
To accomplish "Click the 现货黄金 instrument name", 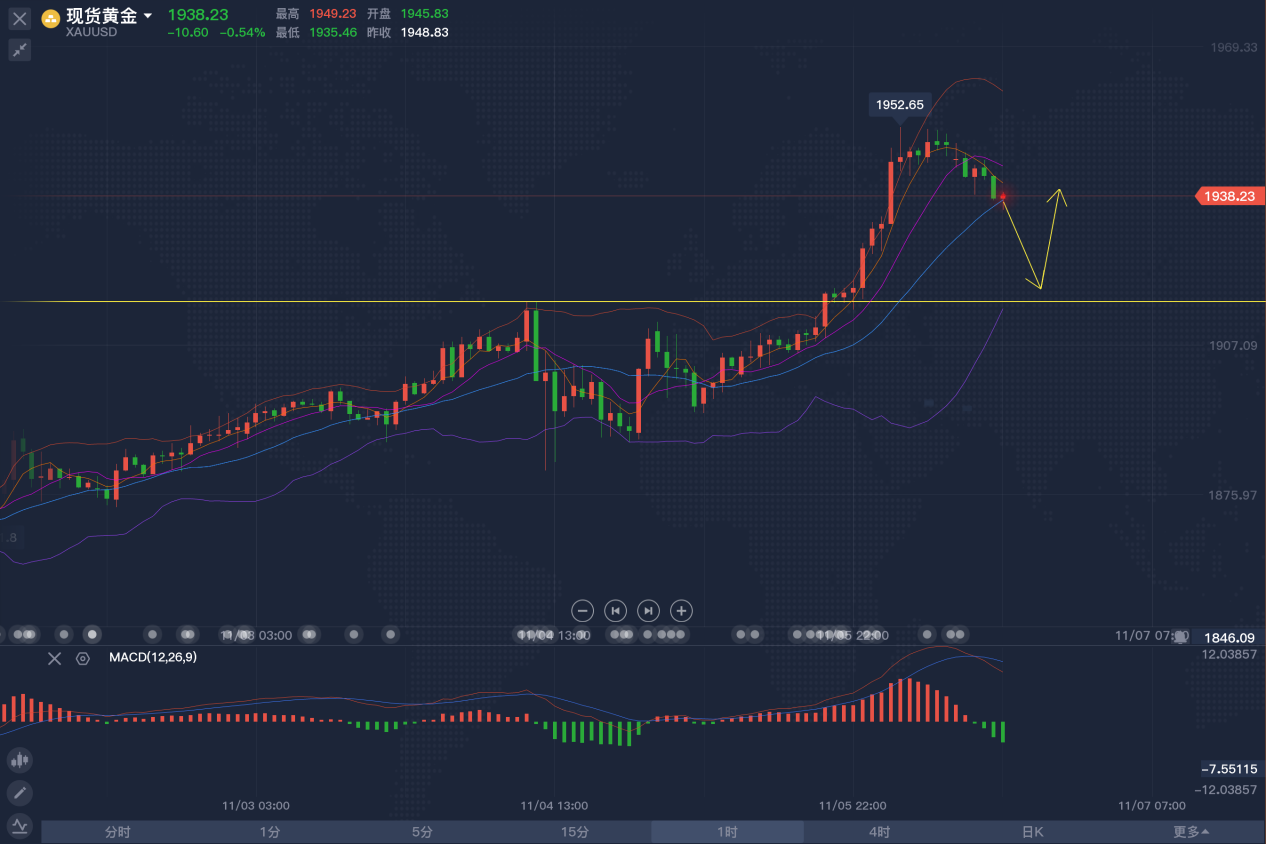I will click(102, 15).
